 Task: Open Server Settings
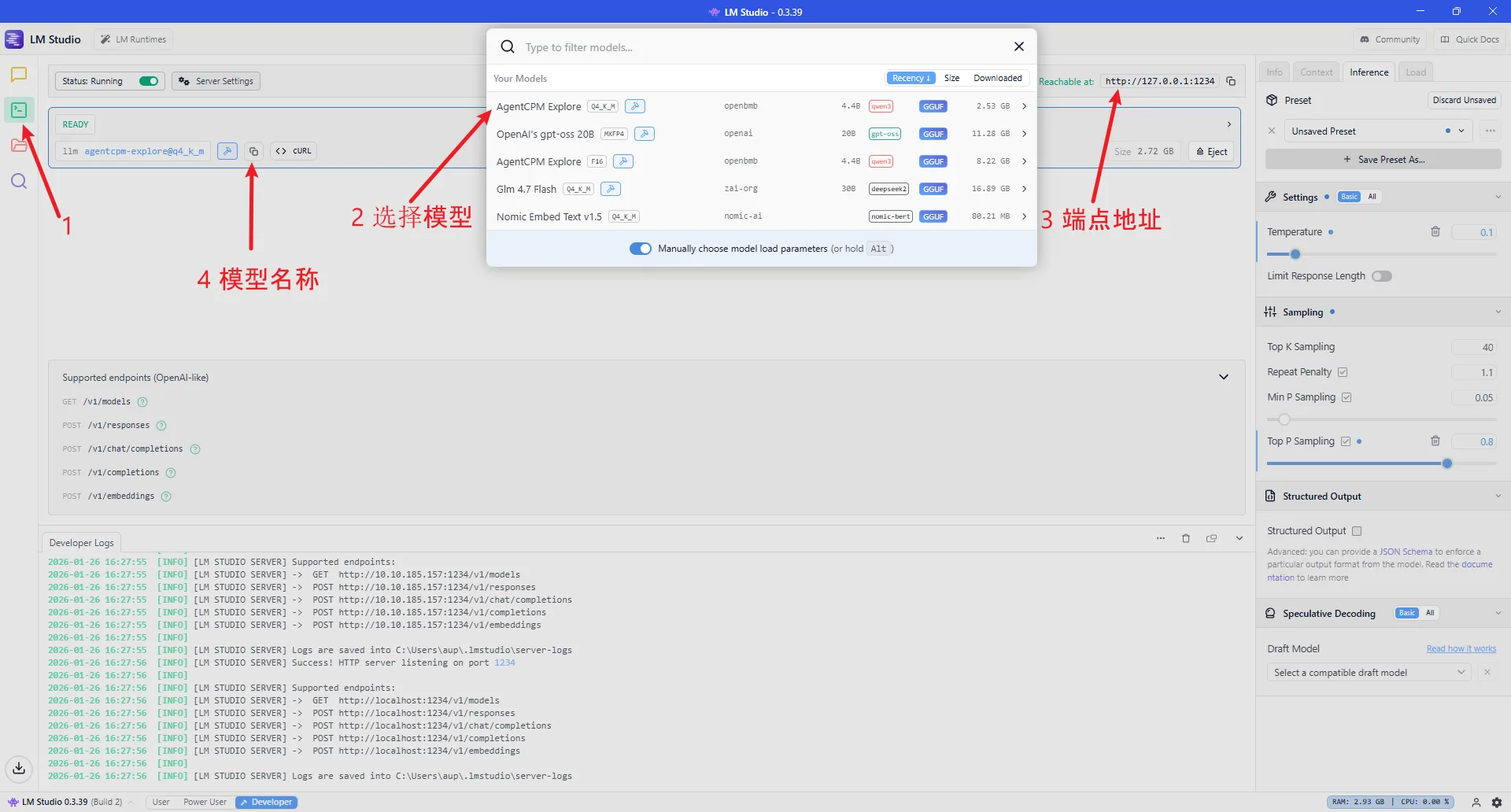coord(216,81)
